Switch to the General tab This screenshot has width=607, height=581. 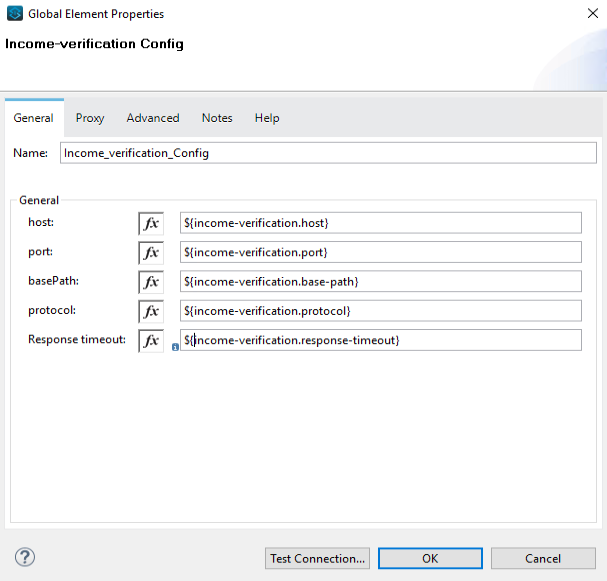tap(34, 118)
